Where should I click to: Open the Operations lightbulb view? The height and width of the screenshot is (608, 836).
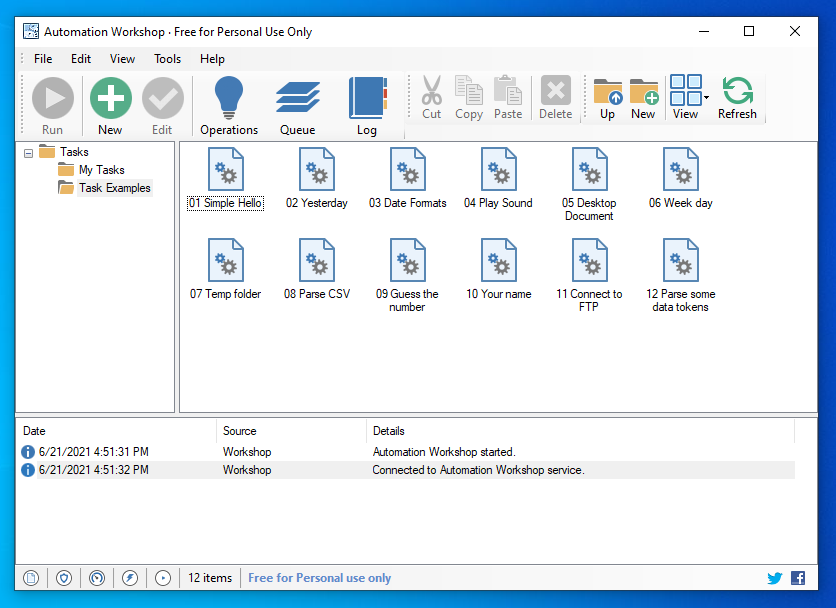pos(229,106)
